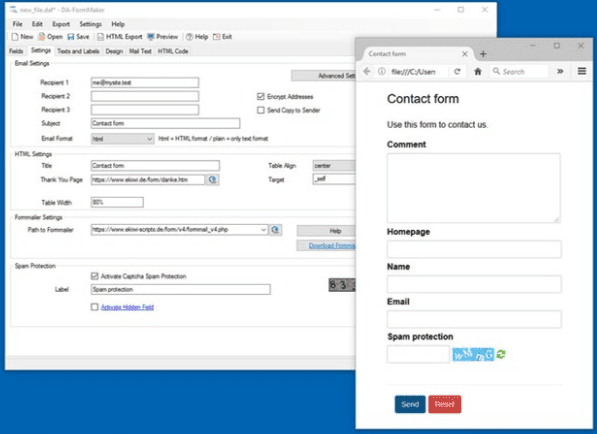Click the Recipient 2 input field
Image resolution: width=597 pixels, height=434 pixels.
point(145,96)
